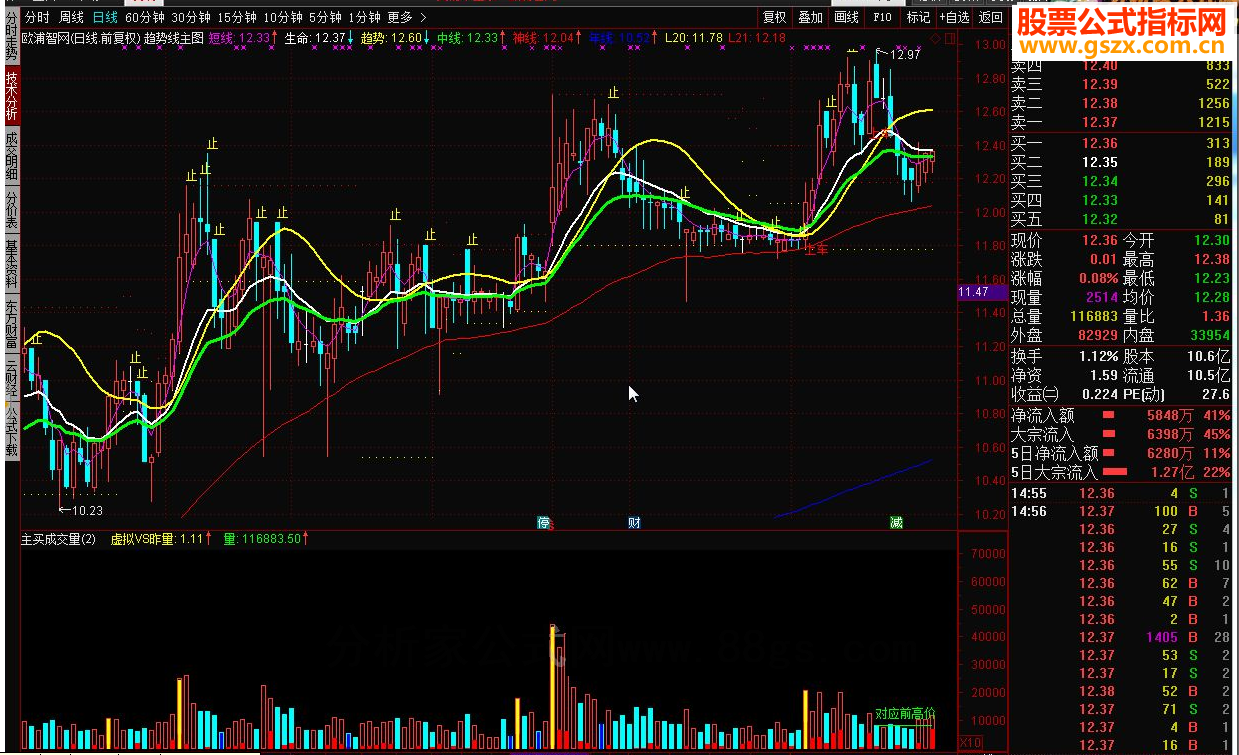Add stock via +自选 button
This screenshot has width=1239, height=755.
pyautogui.click(x=953, y=17)
